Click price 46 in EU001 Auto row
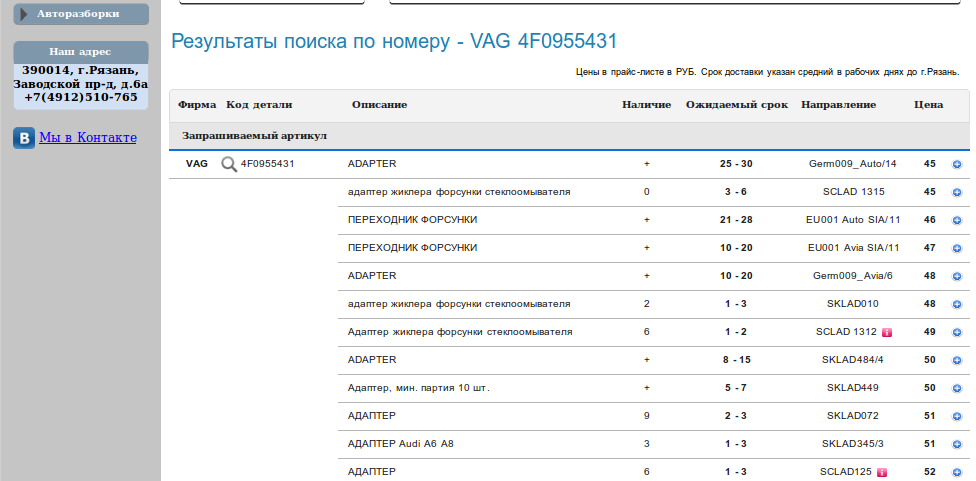The height and width of the screenshot is (481, 976). click(x=929, y=220)
